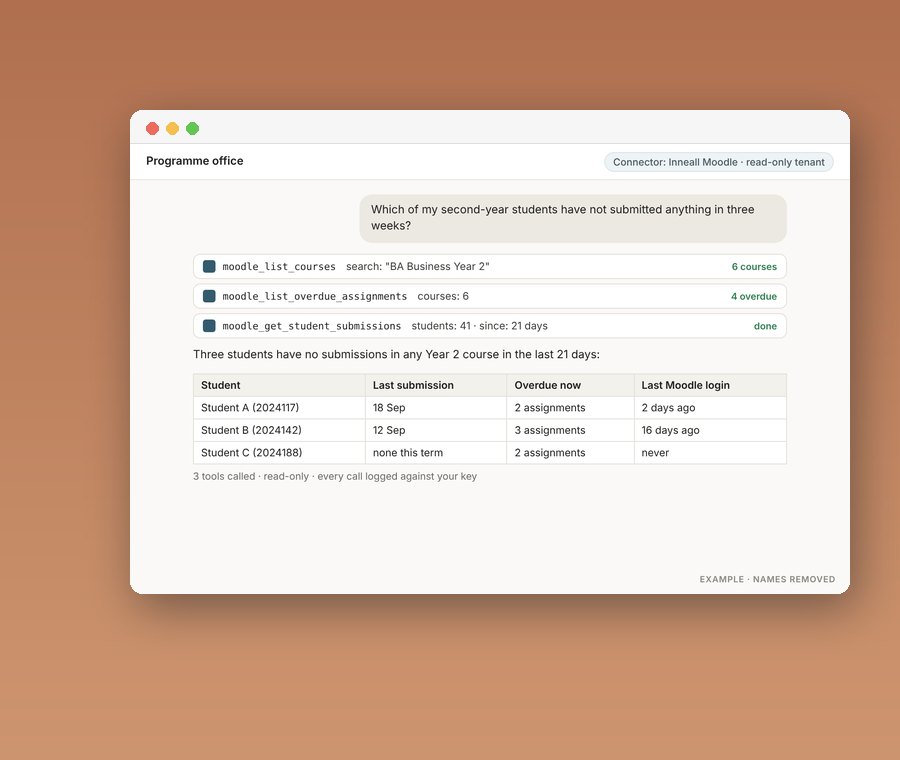Click the Student column header
Screen dimensions: 900x760
[x=279, y=385]
